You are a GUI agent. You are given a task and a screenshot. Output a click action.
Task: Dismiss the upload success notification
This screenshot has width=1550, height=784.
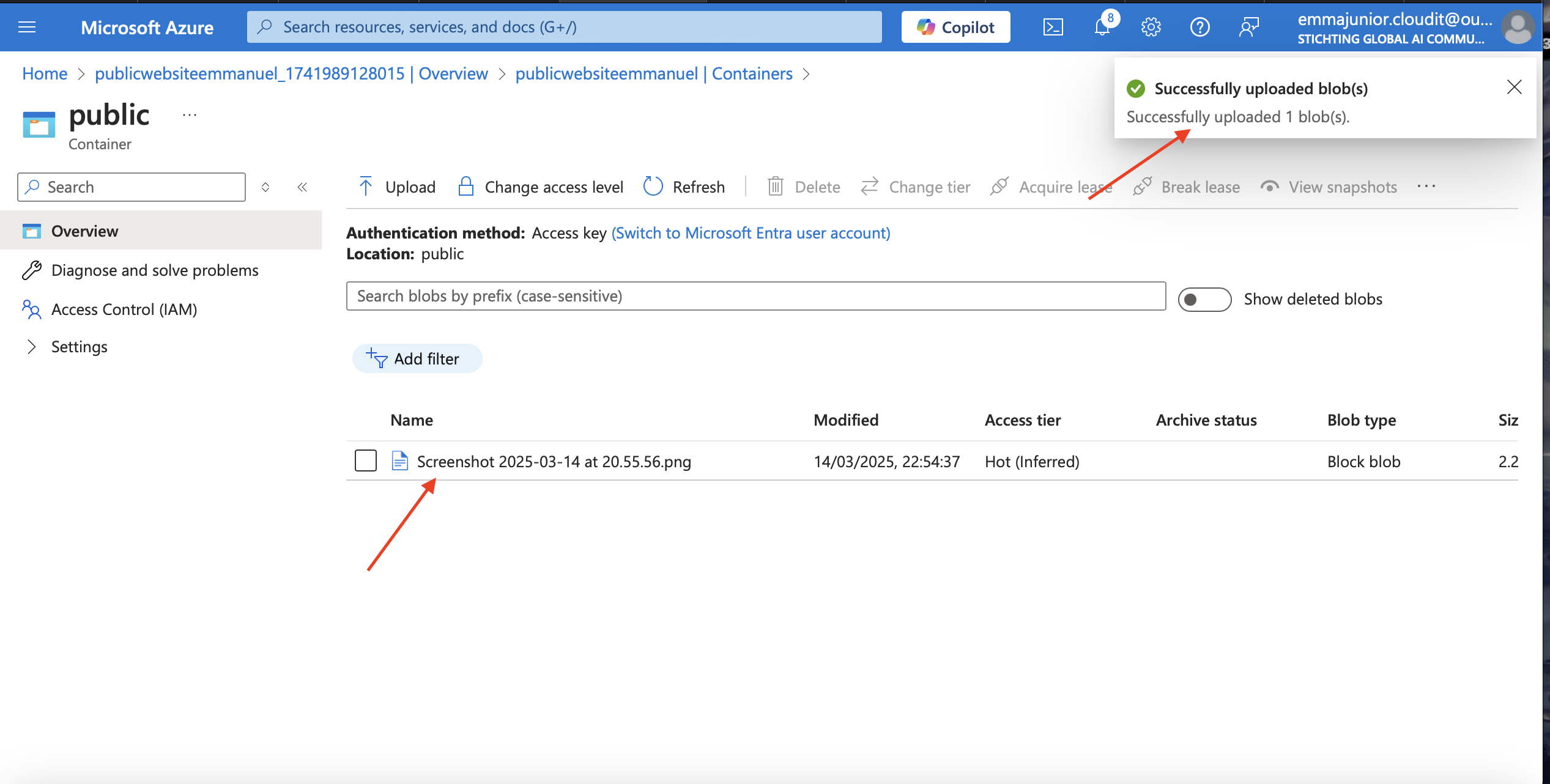(1514, 87)
